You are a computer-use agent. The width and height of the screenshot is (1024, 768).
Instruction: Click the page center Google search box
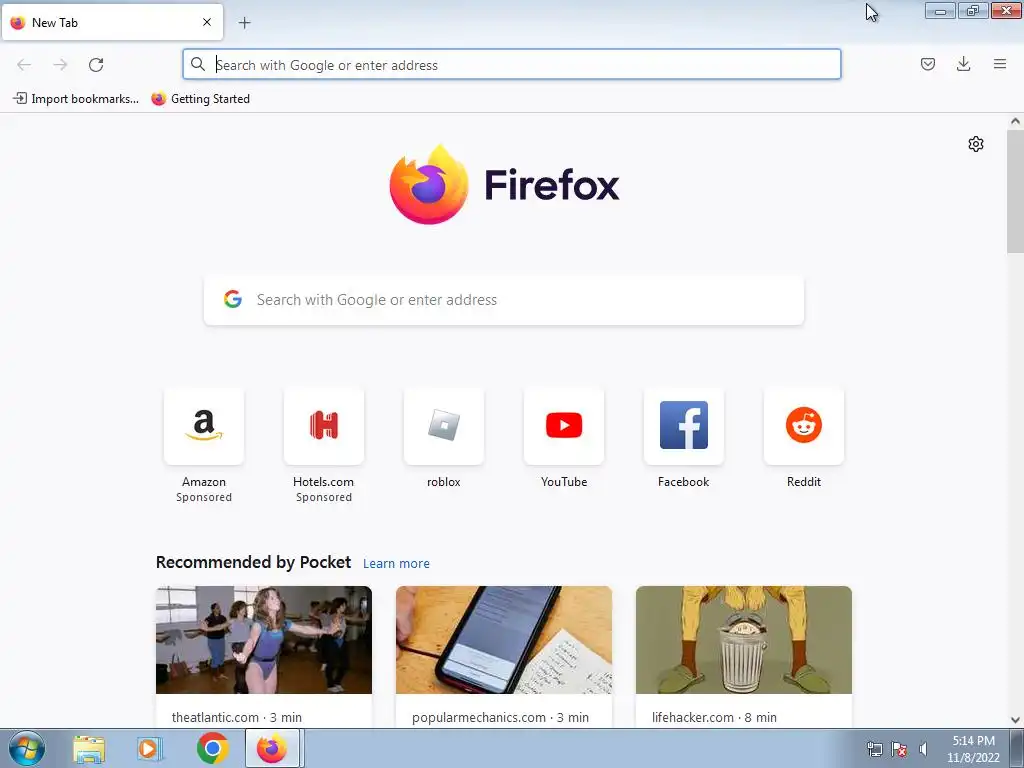click(504, 300)
